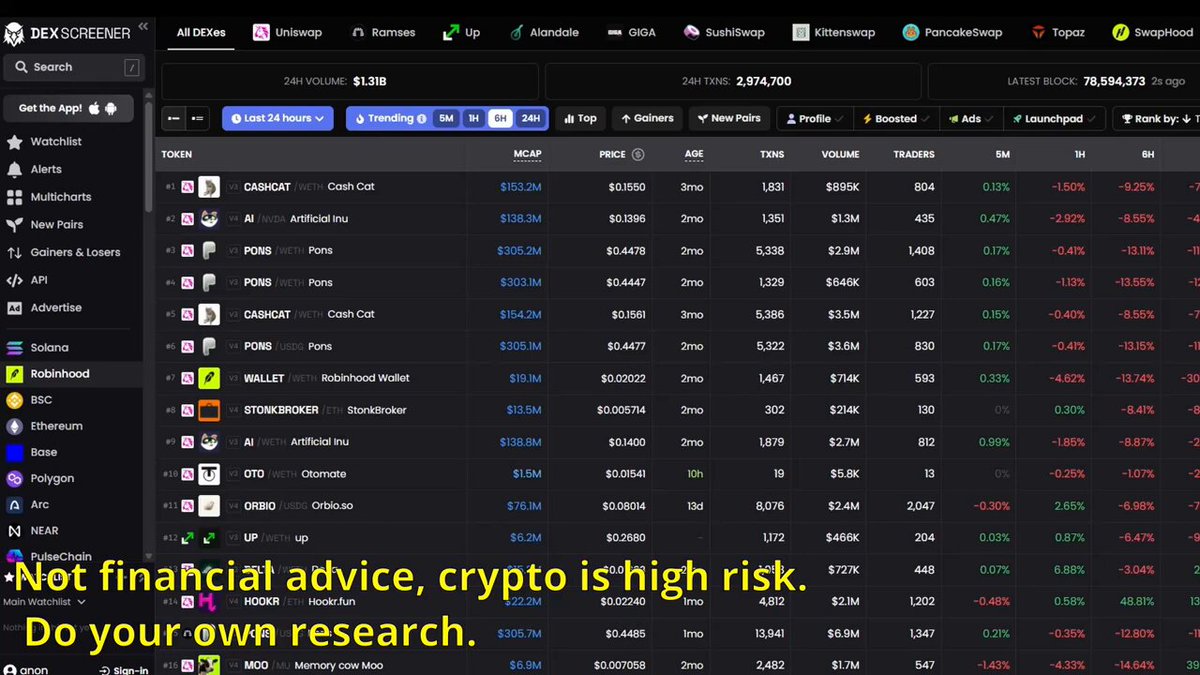Click the dollar icon beside the PRICE header
The height and width of the screenshot is (675, 1200).
point(638,155)
